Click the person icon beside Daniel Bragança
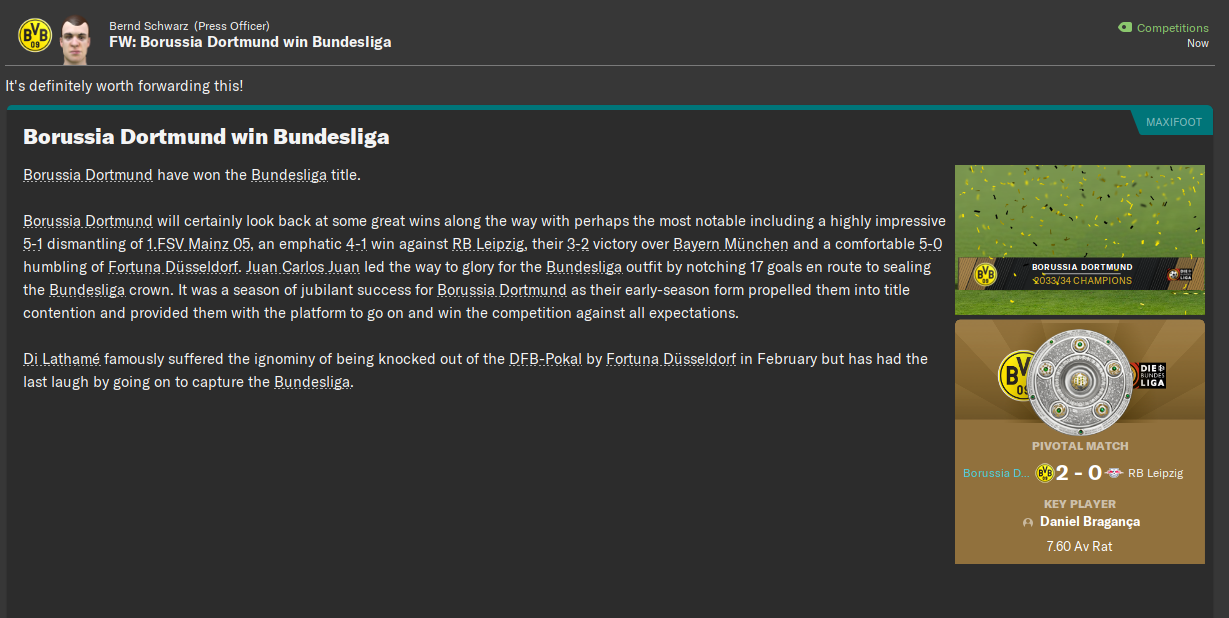 pyautogui.click(x=1028, y=523)
